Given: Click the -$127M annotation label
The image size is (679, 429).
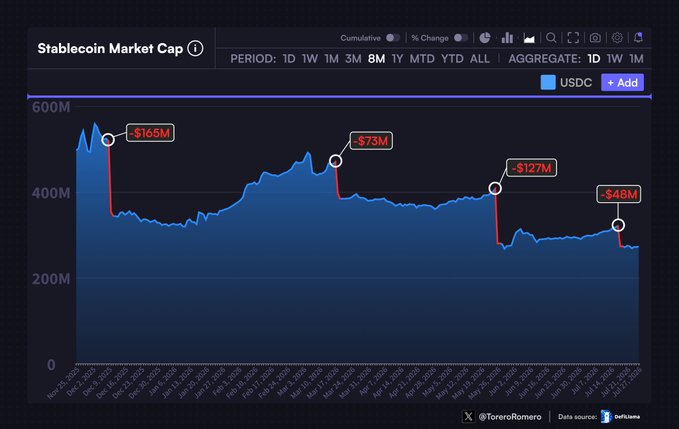Looking at the screenshot, I should (x=531, y=168).
